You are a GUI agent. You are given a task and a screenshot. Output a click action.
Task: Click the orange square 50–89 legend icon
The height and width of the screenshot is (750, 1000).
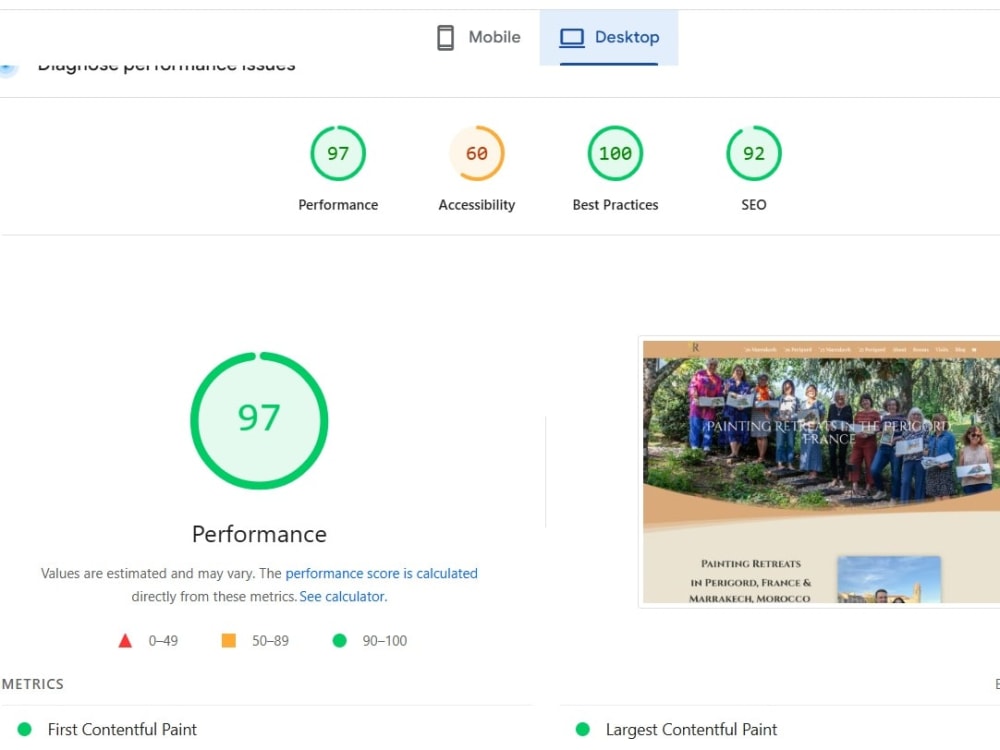pyautogui.click(x=228, y=640)
